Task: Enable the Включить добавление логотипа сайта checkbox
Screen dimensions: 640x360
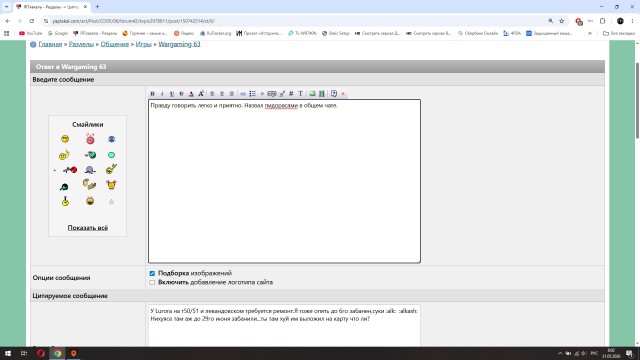Action: pyautogui.click(x=152, y=282)
